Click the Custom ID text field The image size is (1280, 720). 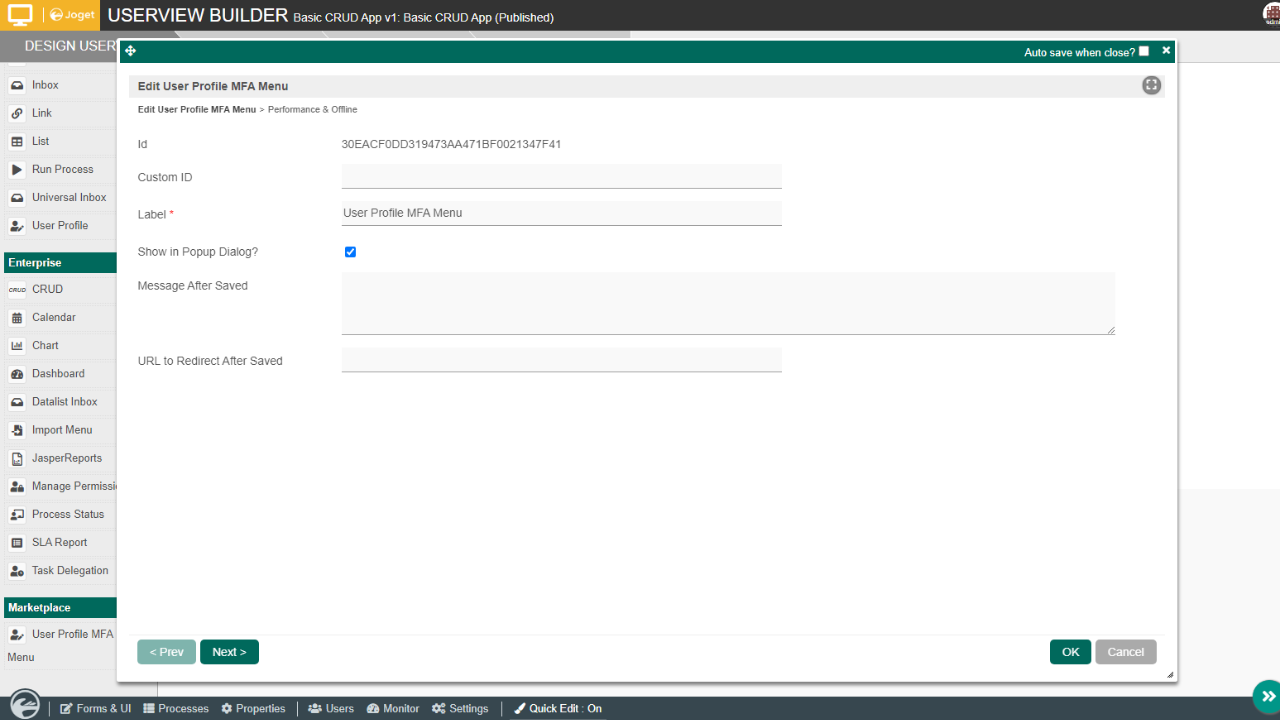click(561, 177)
